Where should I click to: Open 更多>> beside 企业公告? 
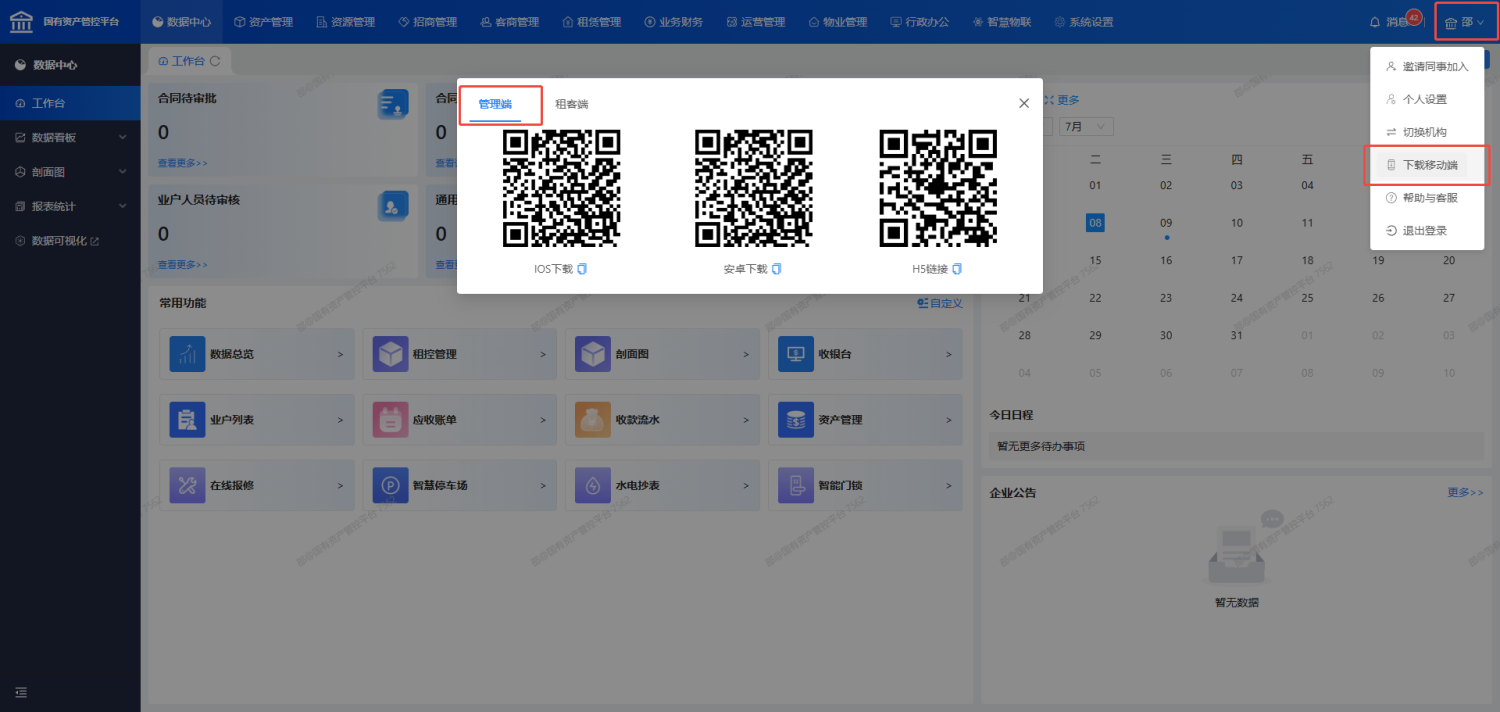1465,493
